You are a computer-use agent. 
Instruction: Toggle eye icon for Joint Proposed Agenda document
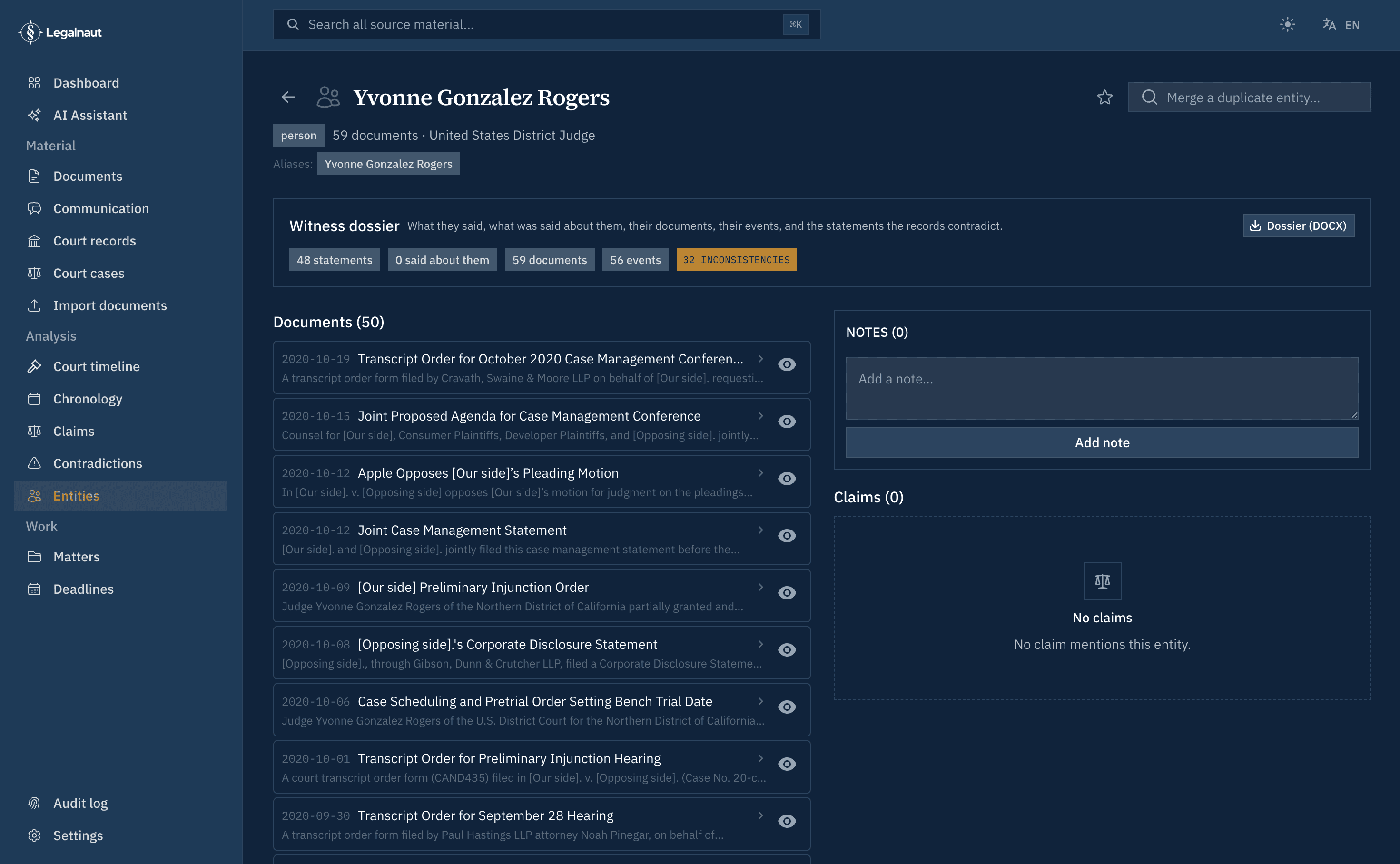787,422
